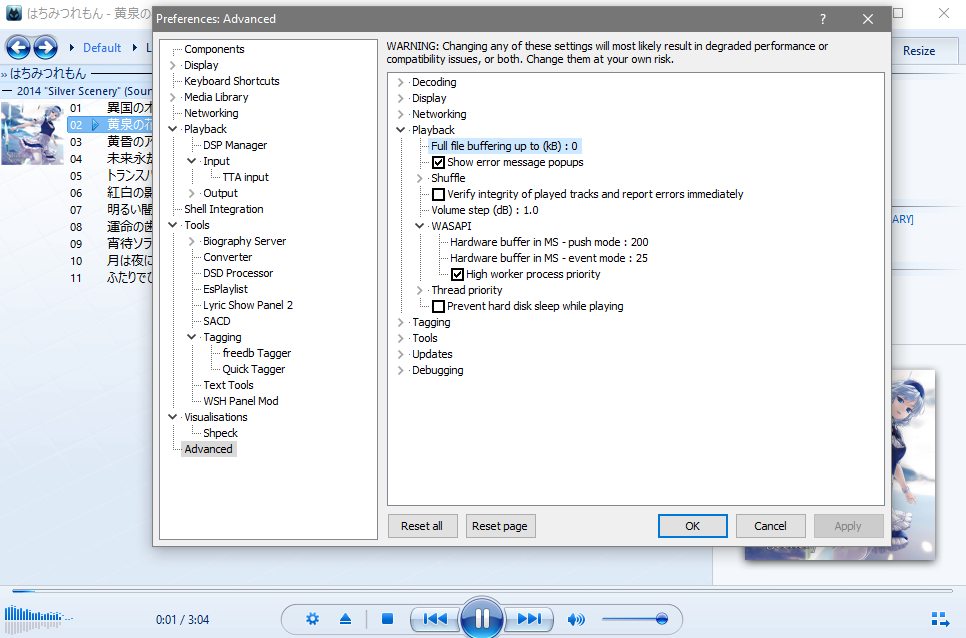Image resolution: width=966 pixels, height=638 pixels.
Task: Select Full file buffering up to (kB) setting
Action: (504, 146)
